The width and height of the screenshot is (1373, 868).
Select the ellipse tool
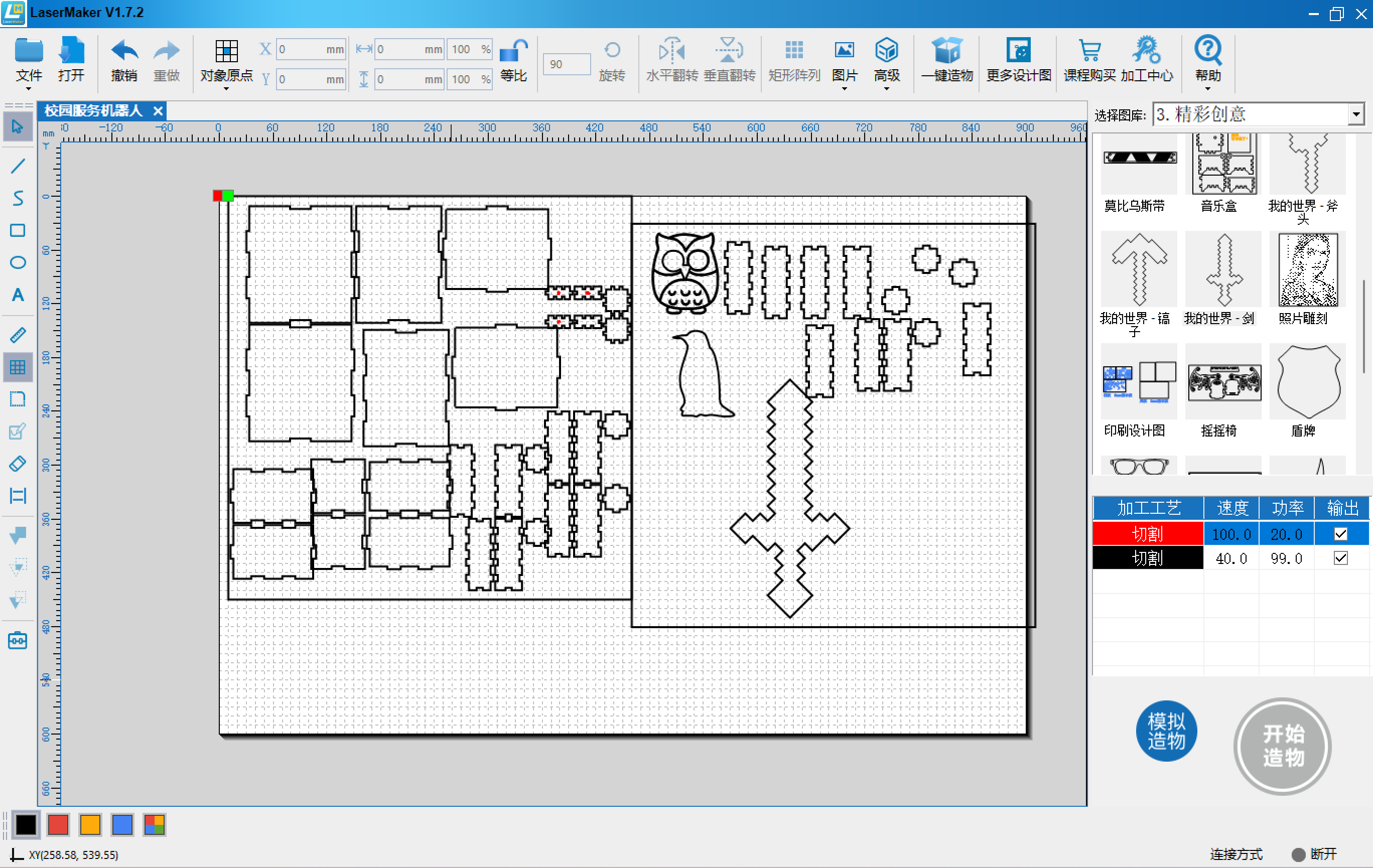(18, 262)
